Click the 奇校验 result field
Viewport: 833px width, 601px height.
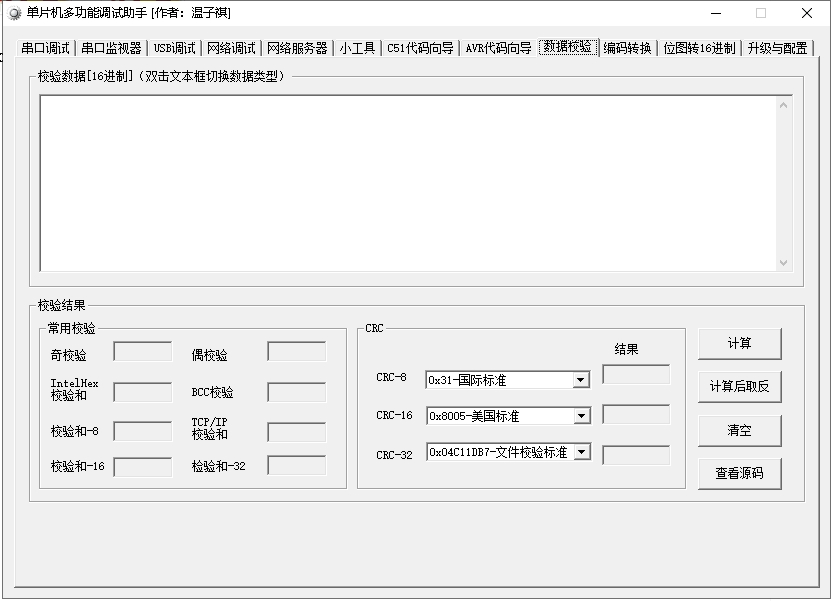point(143,352)
